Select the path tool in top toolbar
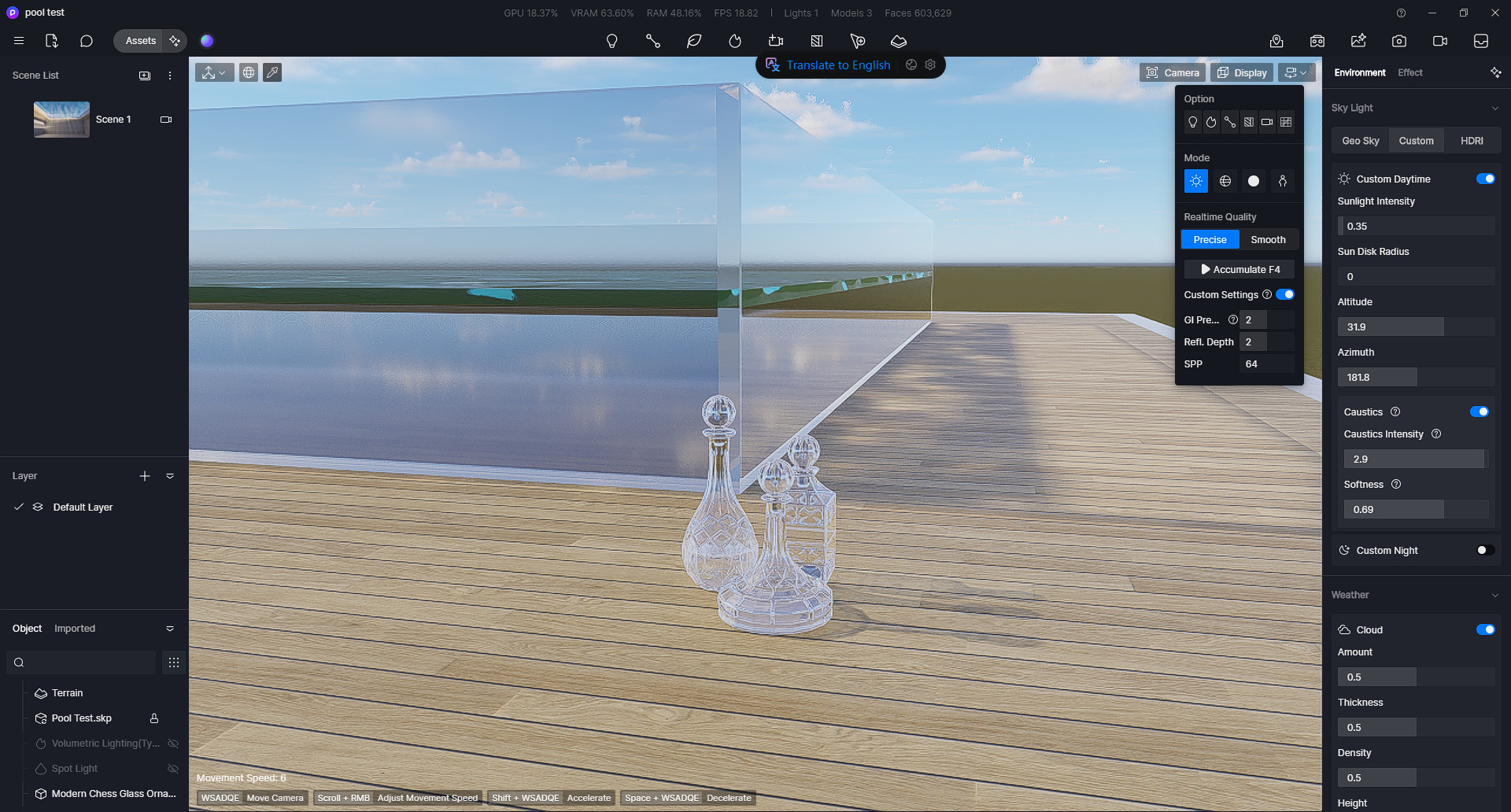Viewport: 1511px width, 812px height. click(x=652, y=41)
